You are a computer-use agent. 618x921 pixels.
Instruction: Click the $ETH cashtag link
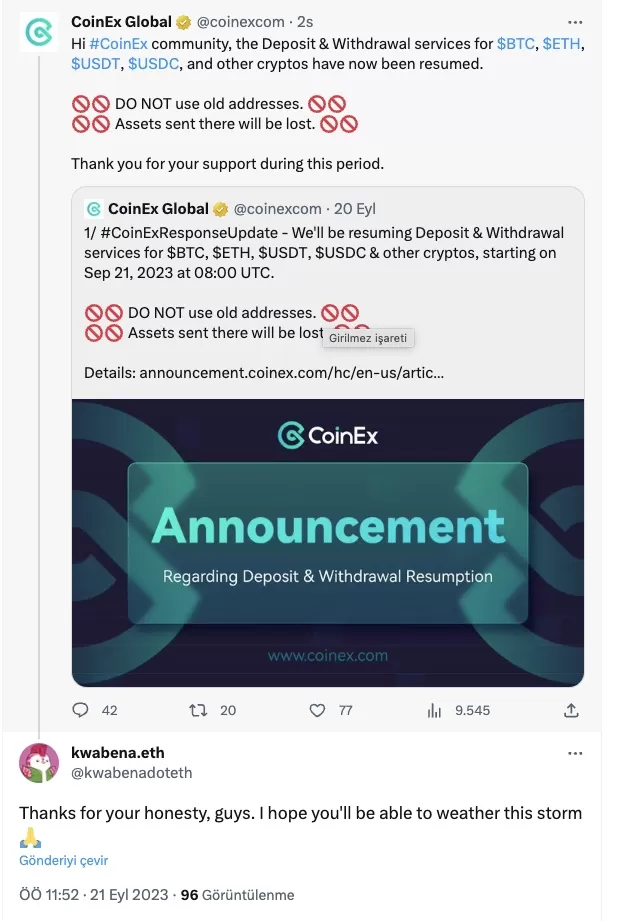(x=562, y=43)
